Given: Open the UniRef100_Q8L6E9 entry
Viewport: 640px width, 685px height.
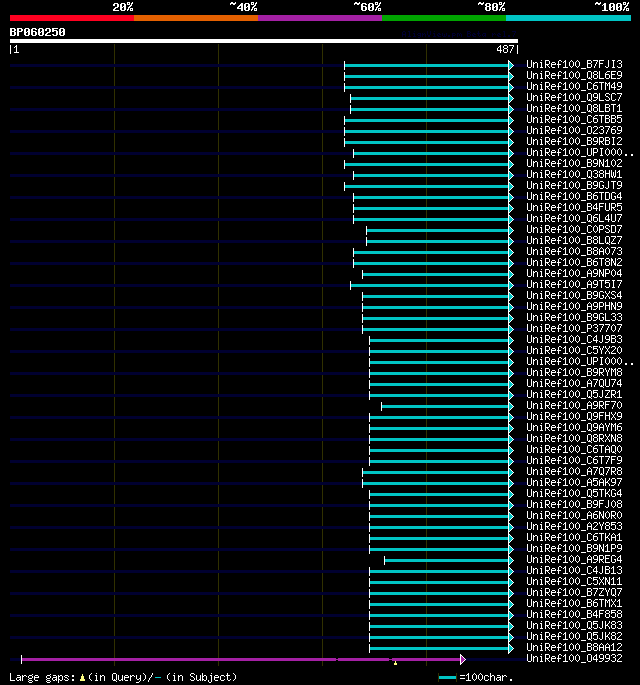Looking at the screenshot, I should click(574, 76).
